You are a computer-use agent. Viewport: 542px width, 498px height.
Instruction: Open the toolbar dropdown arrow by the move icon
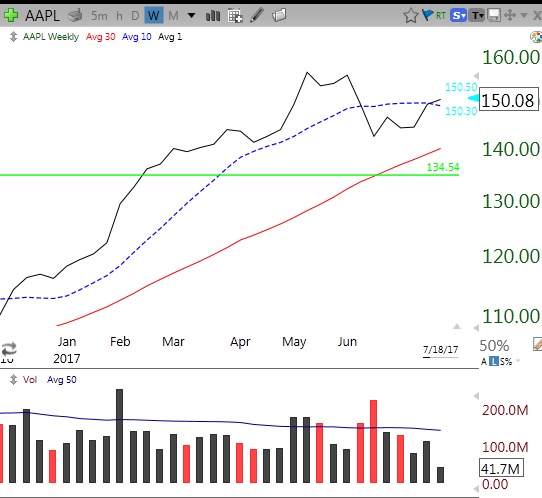[524, 16]
